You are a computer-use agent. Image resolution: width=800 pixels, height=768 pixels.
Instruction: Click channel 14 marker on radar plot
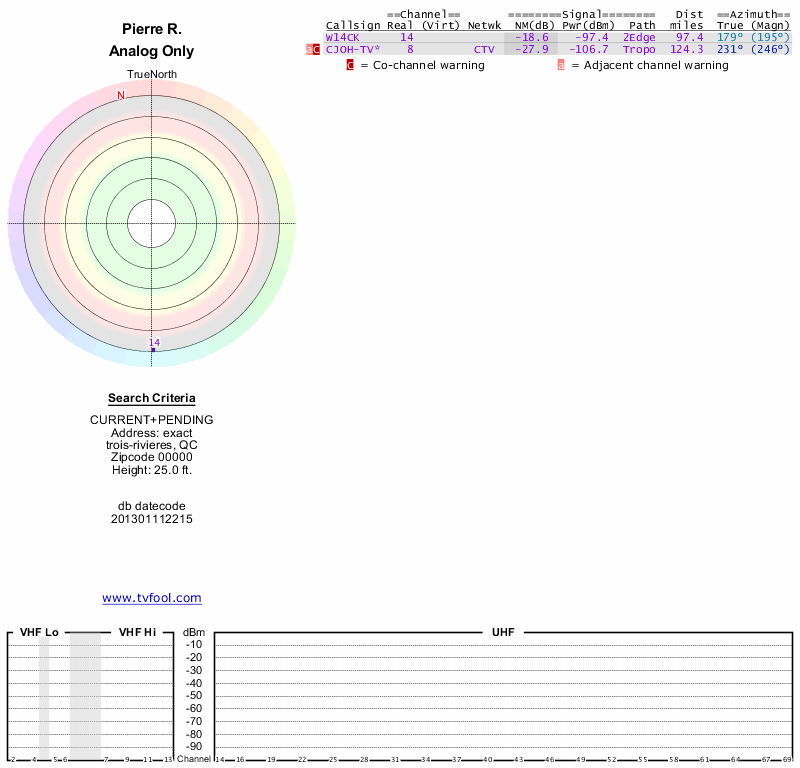tap(154, 344)
